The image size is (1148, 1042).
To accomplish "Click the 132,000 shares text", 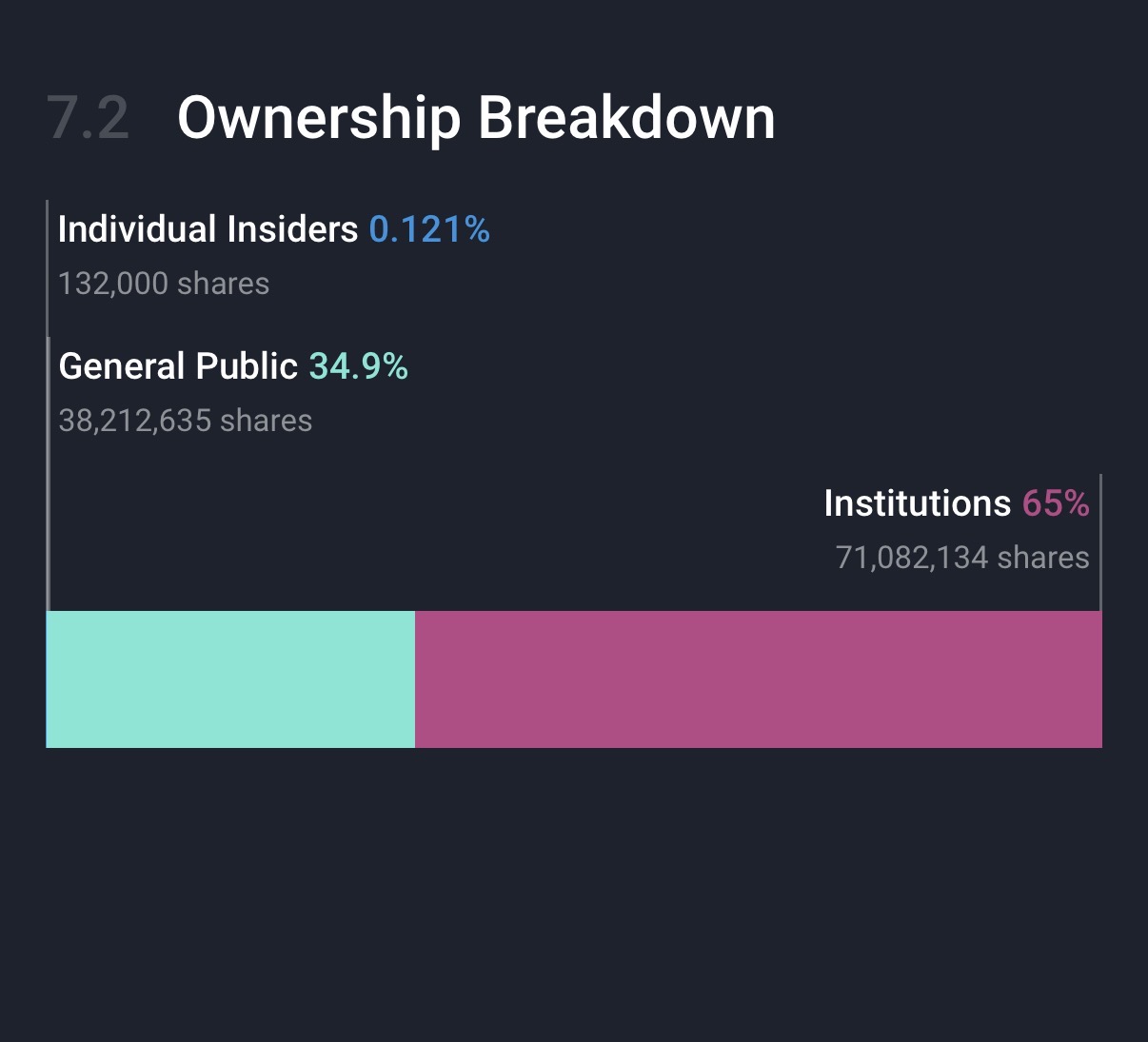I will click(x=164, y=284).
